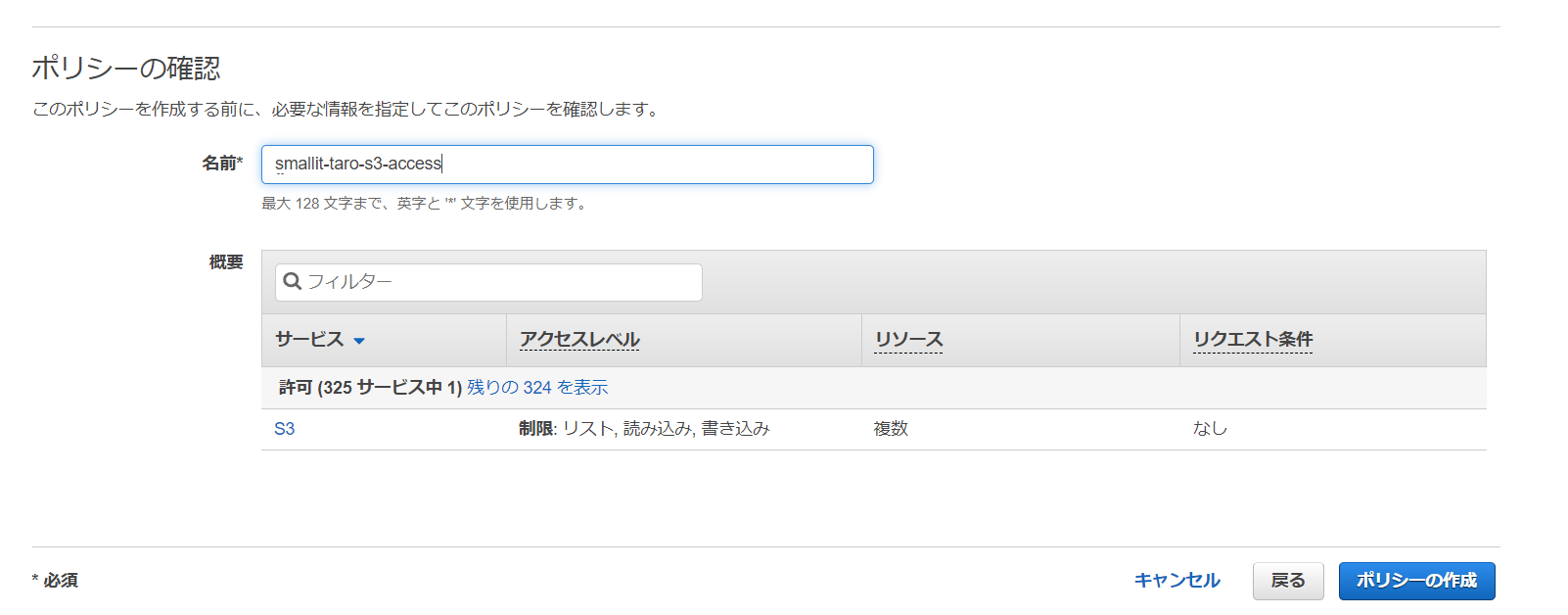1568x615 pixels.
Task: Click the ポリシーの確認 page heading
Action: click(x=126, y=69)
